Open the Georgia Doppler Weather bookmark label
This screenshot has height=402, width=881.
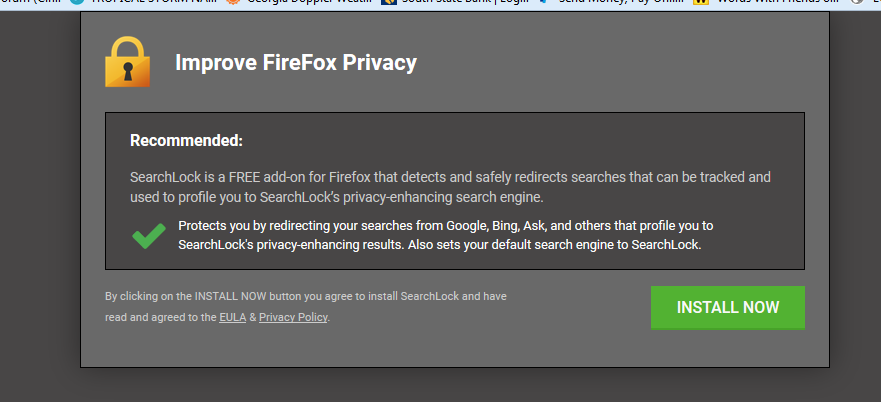point(308,2)
